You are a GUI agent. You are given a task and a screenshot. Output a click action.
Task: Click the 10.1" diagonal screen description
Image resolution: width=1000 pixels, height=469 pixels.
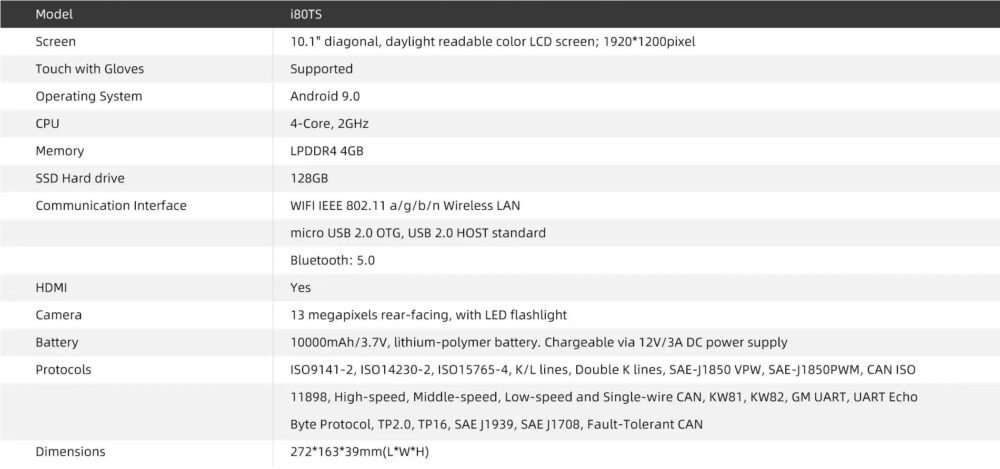point(492,42)
